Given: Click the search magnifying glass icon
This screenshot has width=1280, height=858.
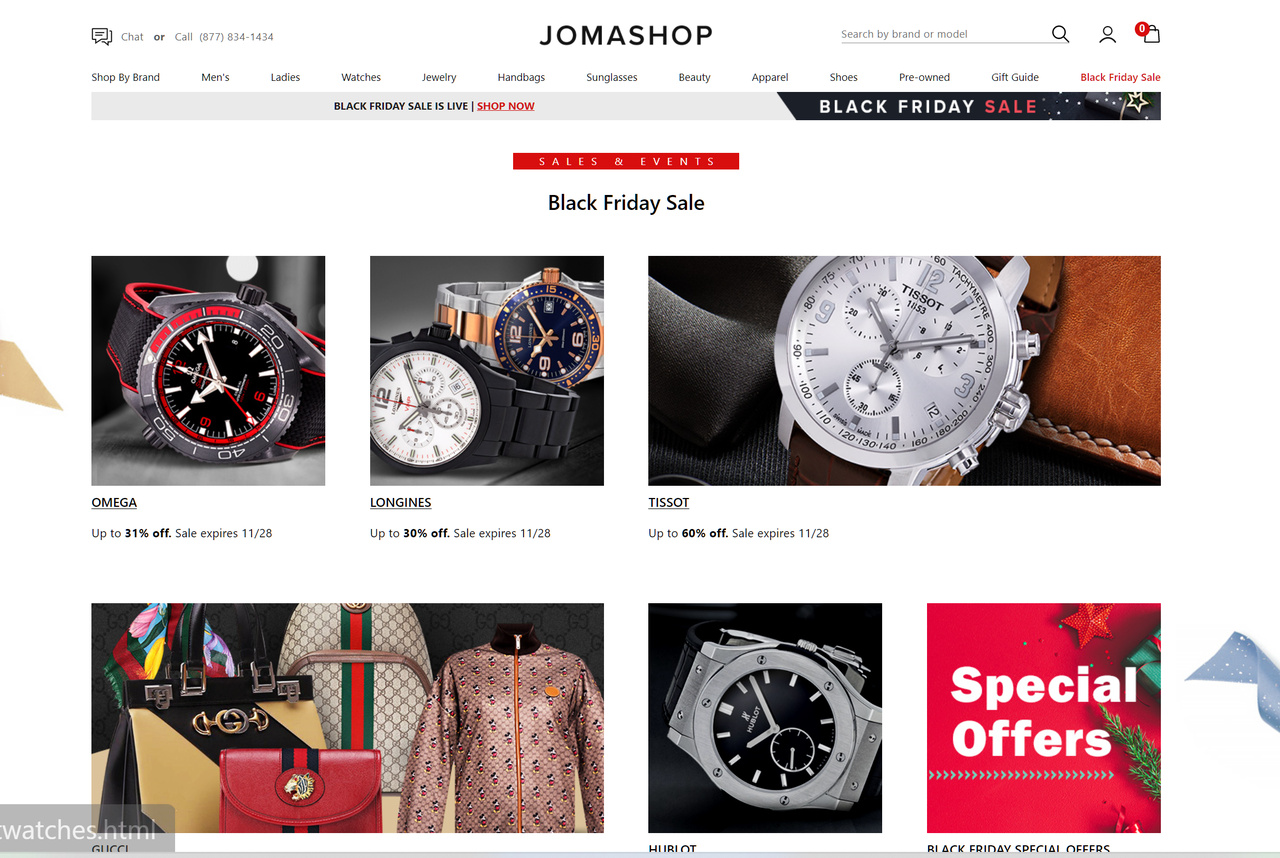Looking at the screenshot, I should (1060, 34).
